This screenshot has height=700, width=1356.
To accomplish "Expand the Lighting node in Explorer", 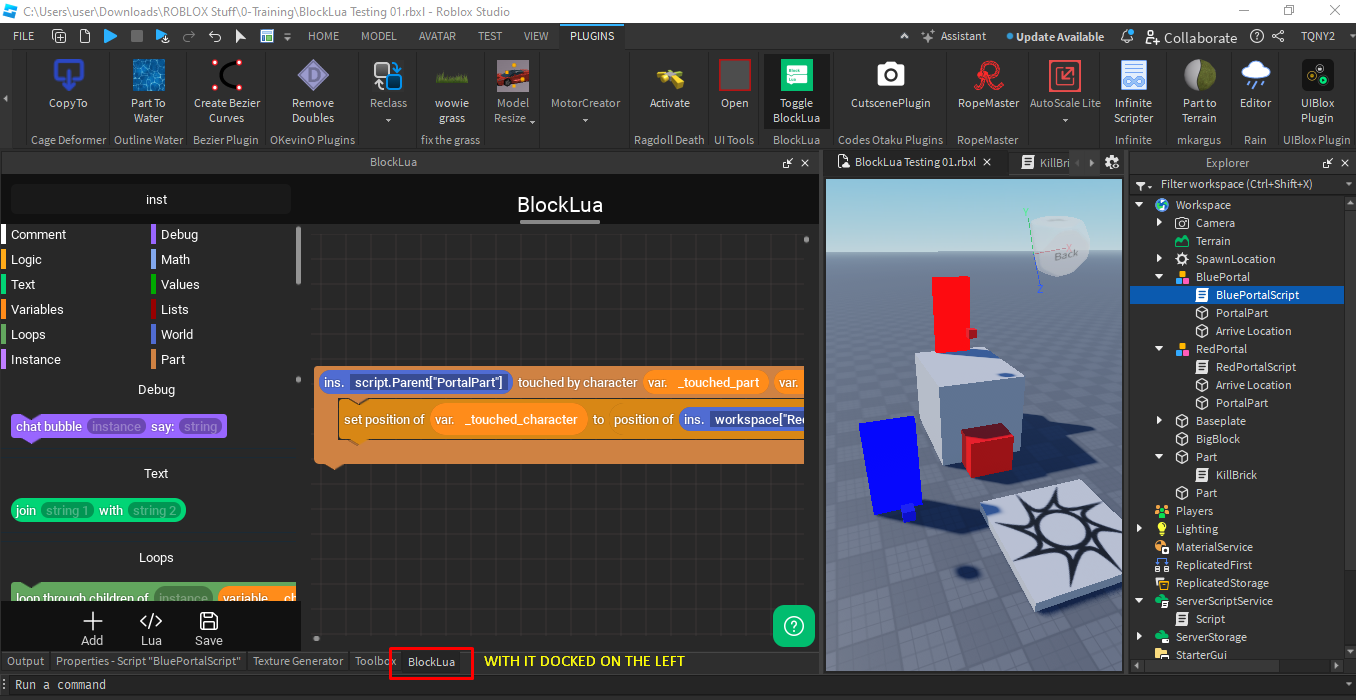I will pyautogui.click(x=1140, y=528).
